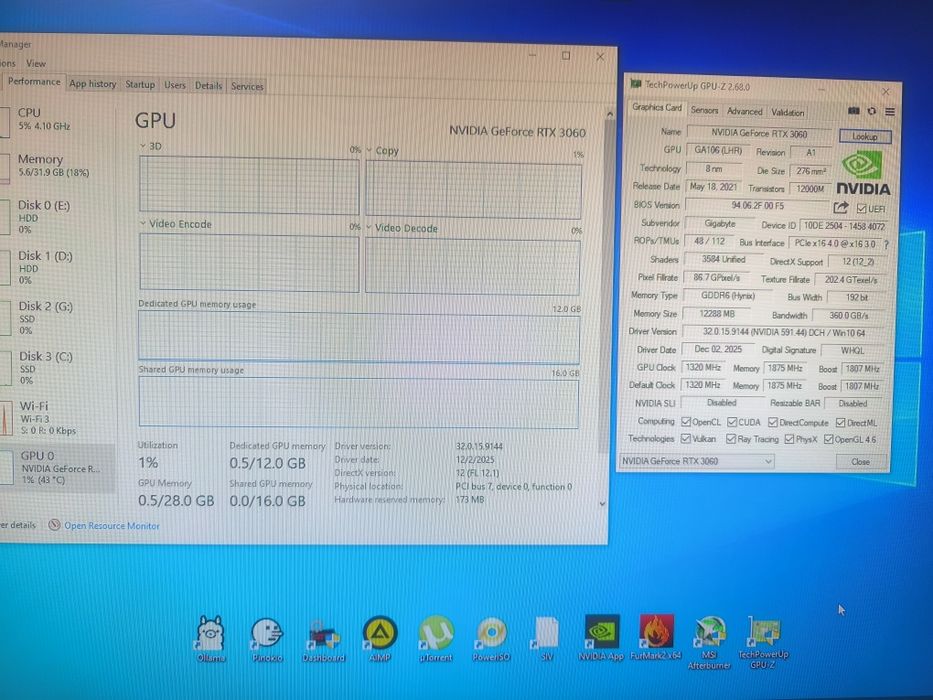This screenshot has width=933, height=700.
Task: Switch to the Details tab
Action: pyautogui.click(x=208, y=86)
